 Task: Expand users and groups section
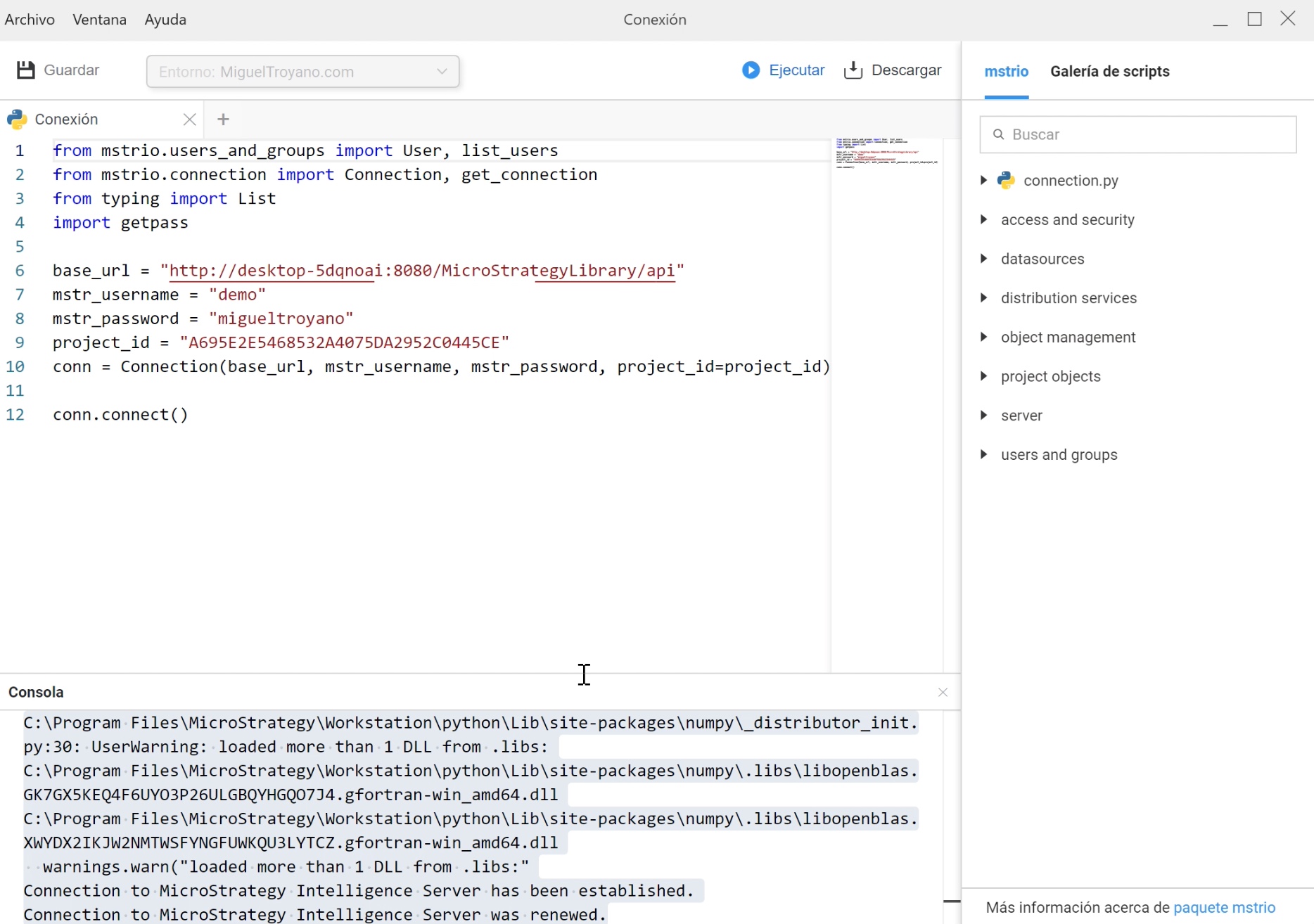[x=983, y=454]
